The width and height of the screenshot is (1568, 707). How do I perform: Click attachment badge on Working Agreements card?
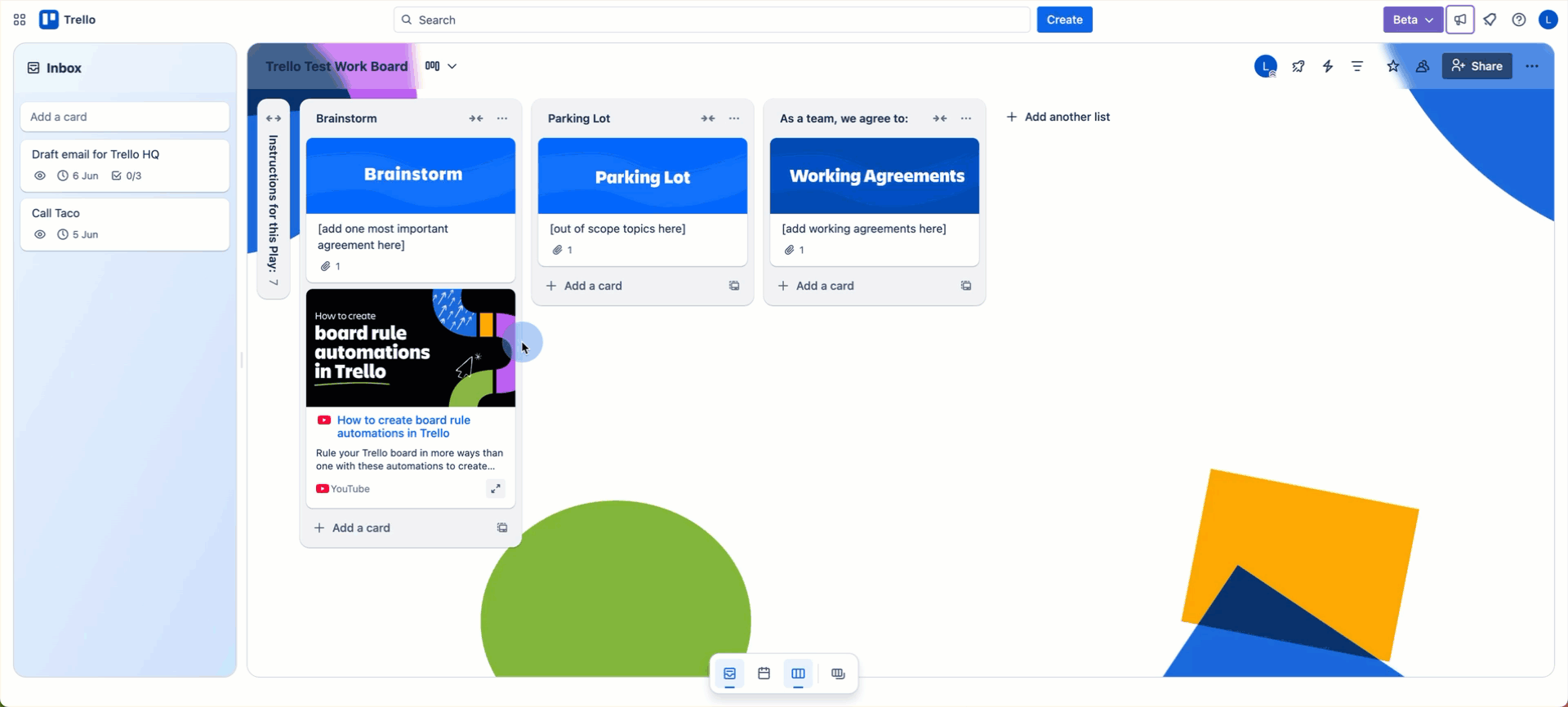(795, 250)
